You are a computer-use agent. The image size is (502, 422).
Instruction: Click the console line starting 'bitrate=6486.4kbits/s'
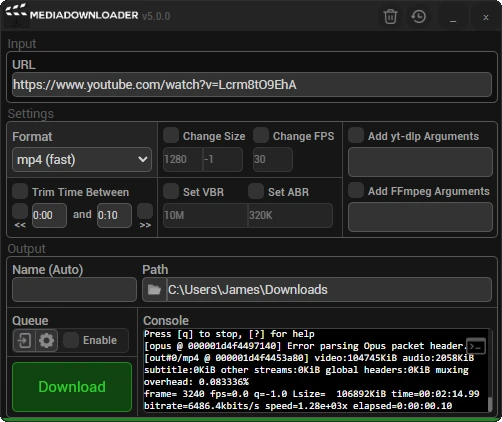[x=298, y=406]
